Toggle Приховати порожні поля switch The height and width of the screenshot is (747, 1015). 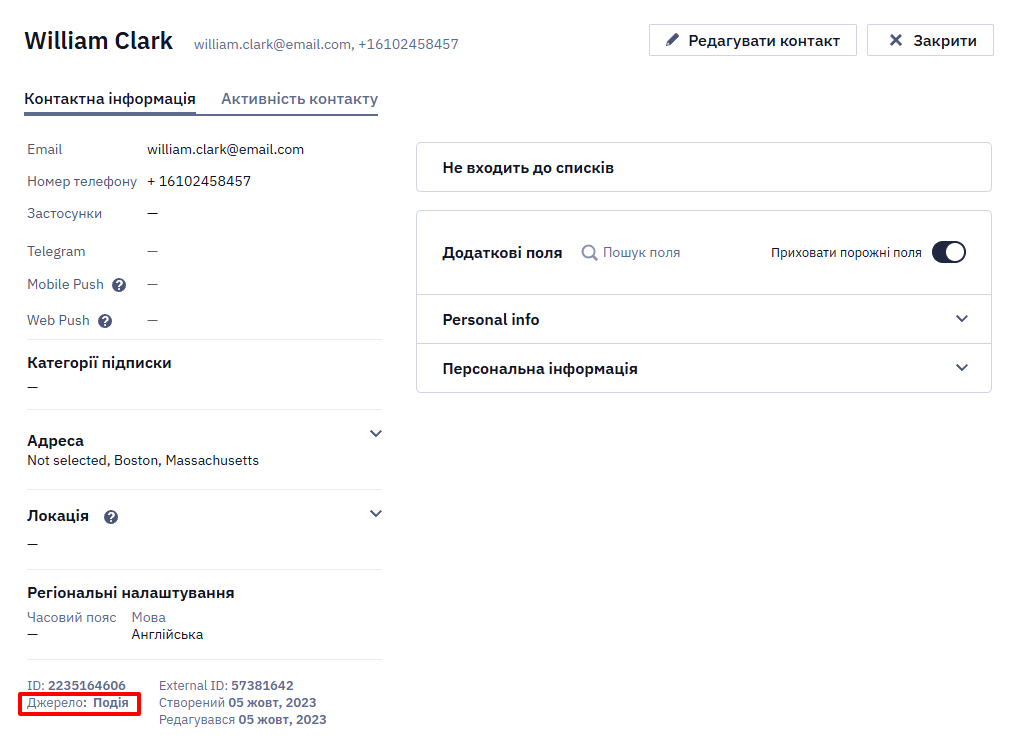point(949,252)
